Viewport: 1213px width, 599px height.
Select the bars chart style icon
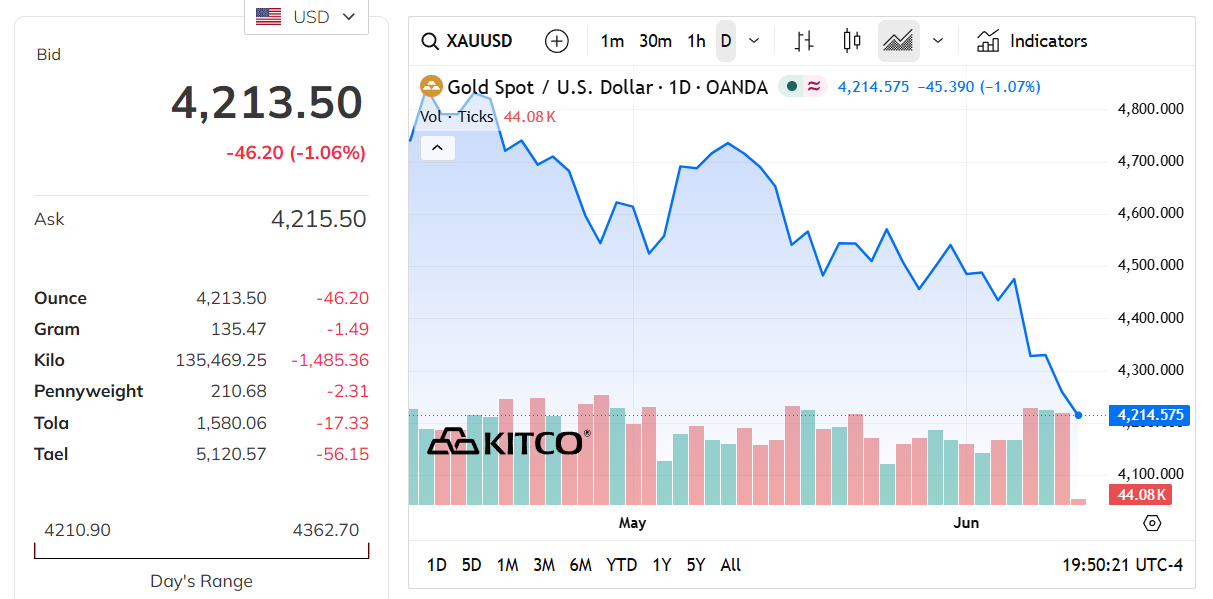(804, 41)
